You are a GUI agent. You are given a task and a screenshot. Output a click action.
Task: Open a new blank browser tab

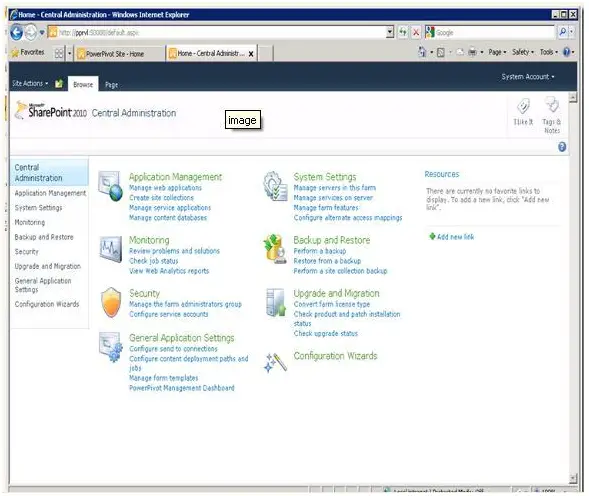pyautogui.click(x=265, y=54)
